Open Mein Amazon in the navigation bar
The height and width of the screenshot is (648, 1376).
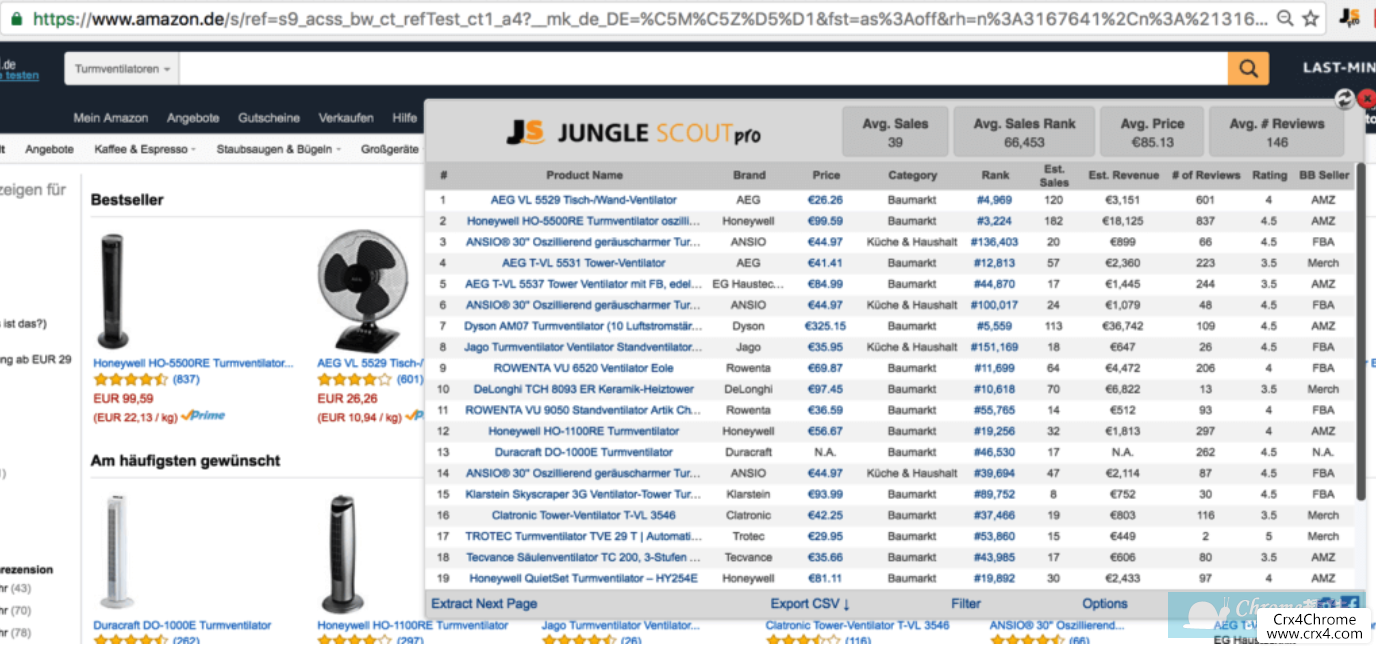(111, 118)
